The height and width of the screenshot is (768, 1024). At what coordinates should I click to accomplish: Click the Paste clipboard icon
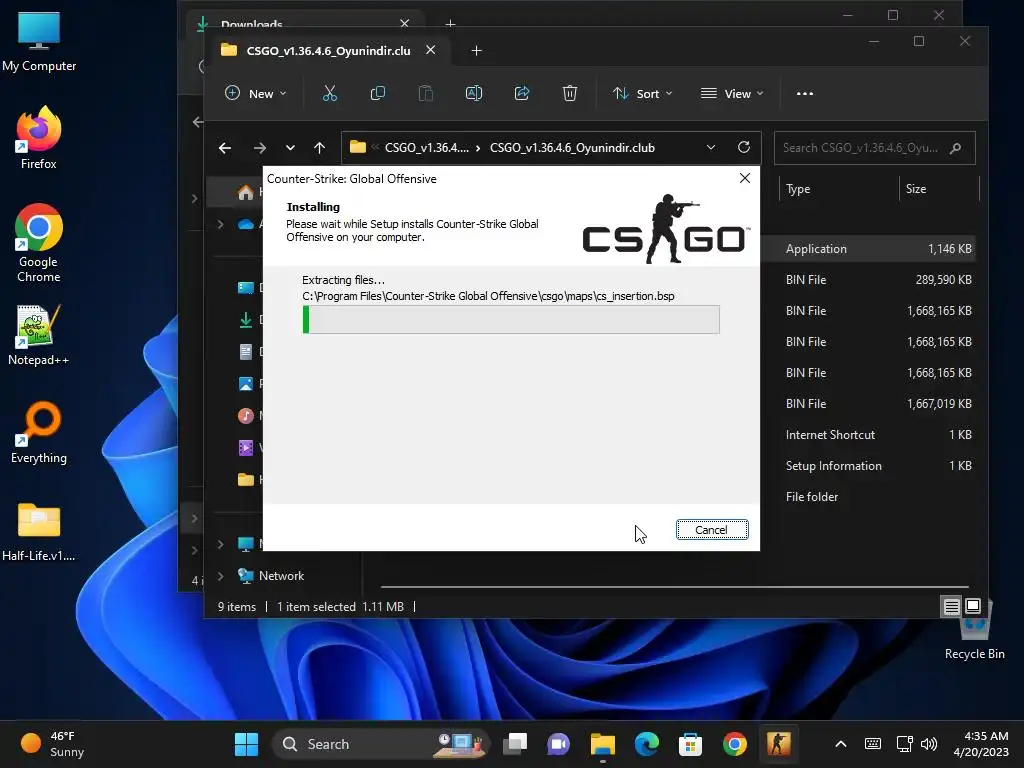[x=426, y=93]
